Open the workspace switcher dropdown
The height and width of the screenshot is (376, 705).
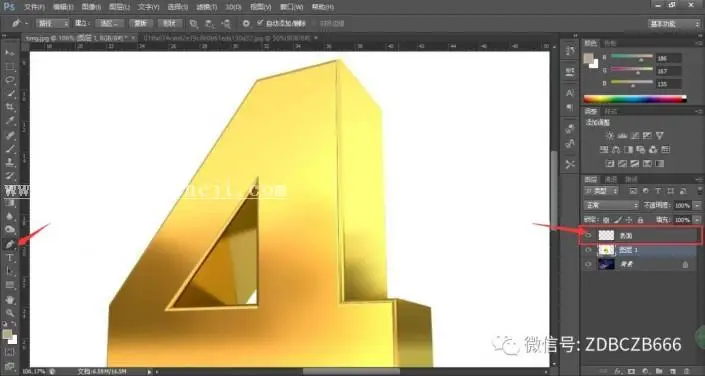coord(674,24)
